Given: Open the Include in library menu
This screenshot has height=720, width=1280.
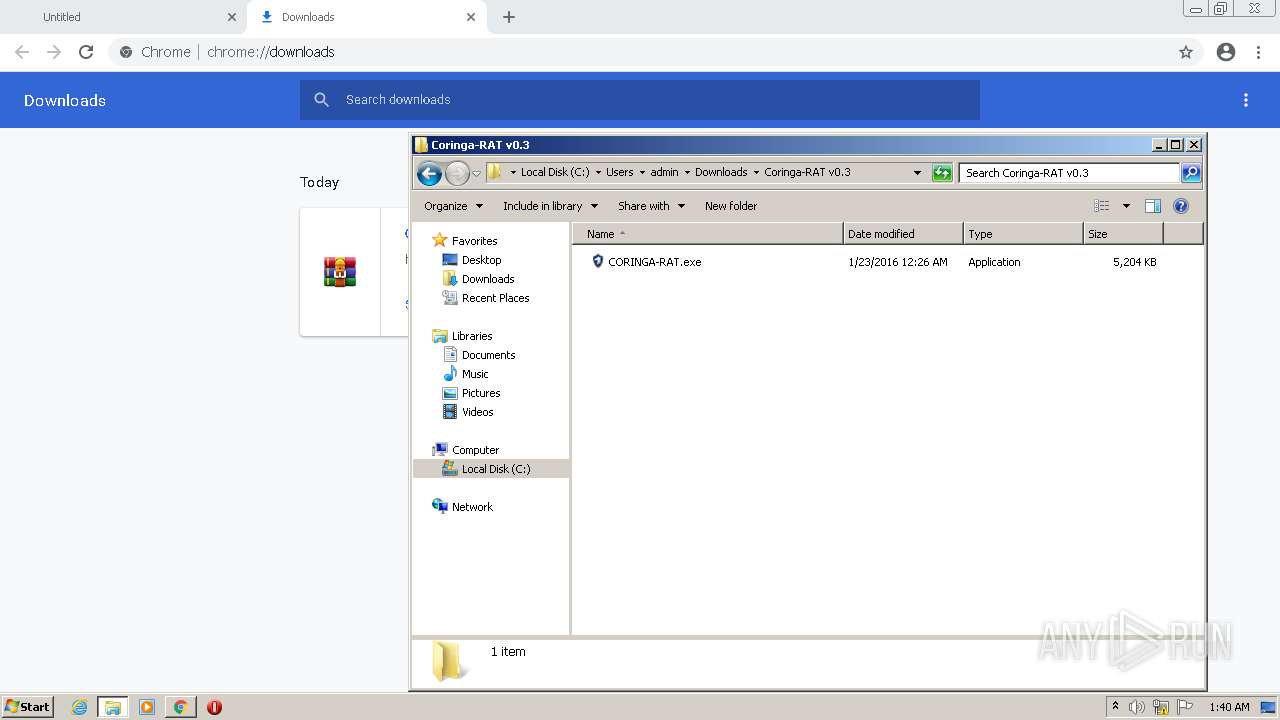Looking at the screenshot, I should (550, 206).
